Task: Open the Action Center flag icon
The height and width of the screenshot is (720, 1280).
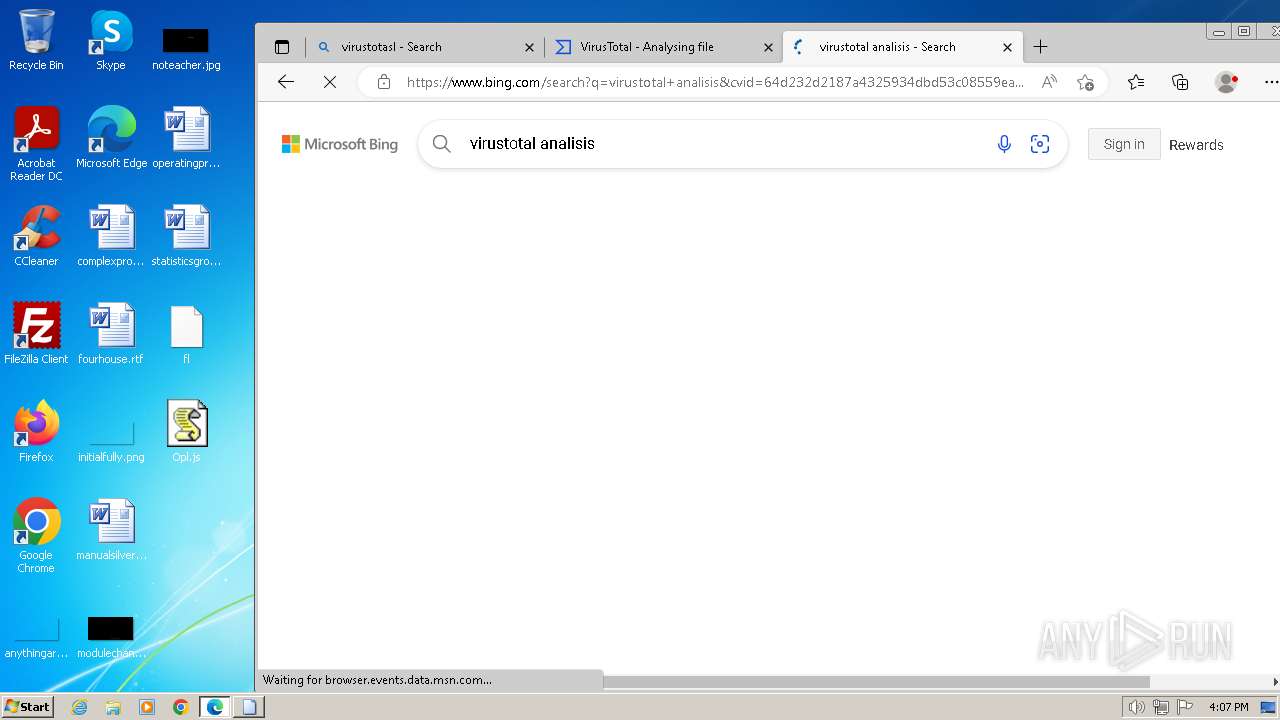Action: 1185,707
